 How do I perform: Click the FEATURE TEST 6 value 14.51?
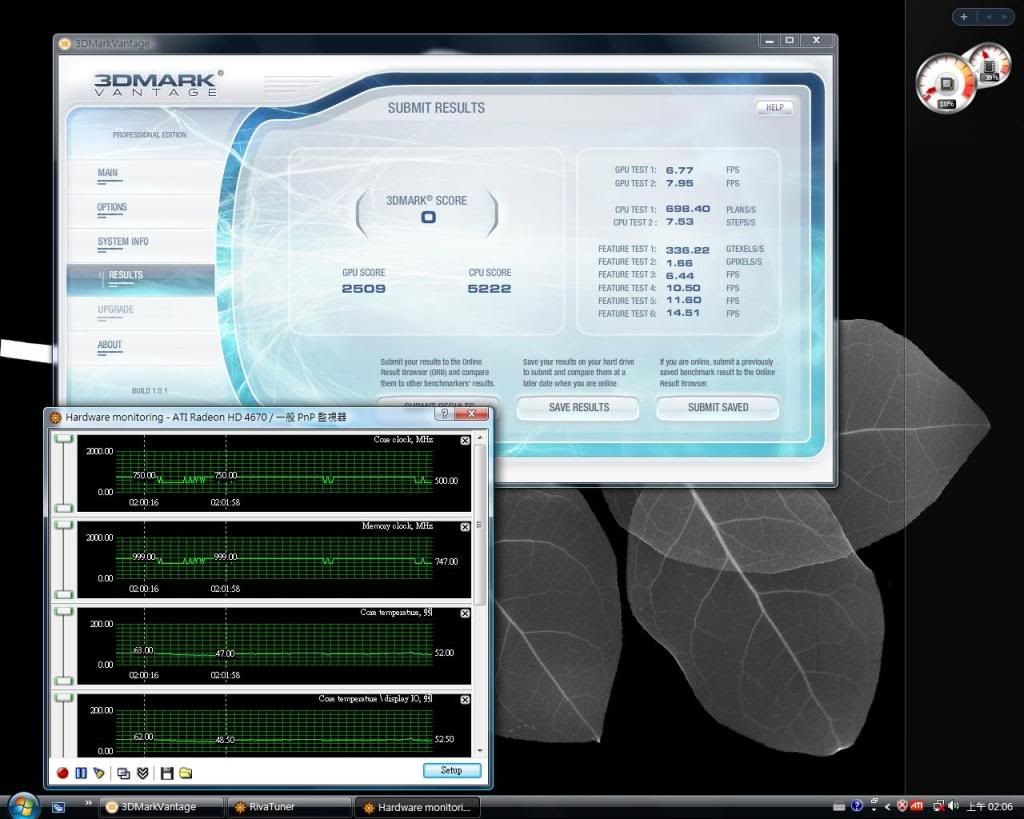tap(682, 313)
